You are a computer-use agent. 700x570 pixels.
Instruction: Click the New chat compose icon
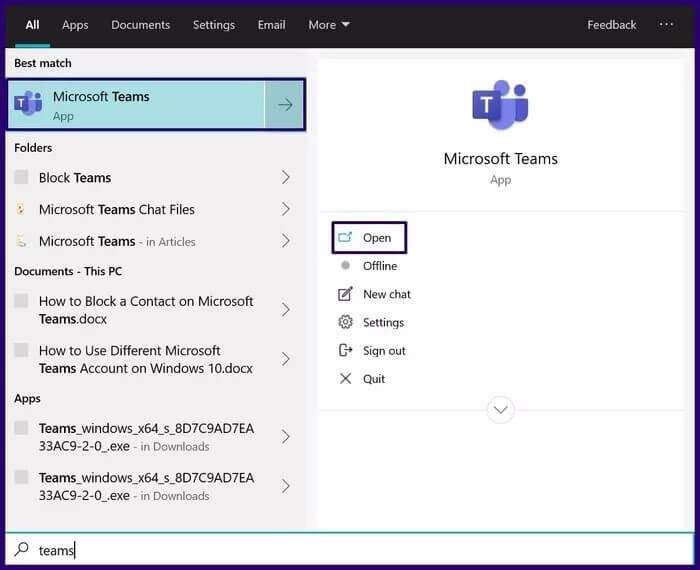346,294
